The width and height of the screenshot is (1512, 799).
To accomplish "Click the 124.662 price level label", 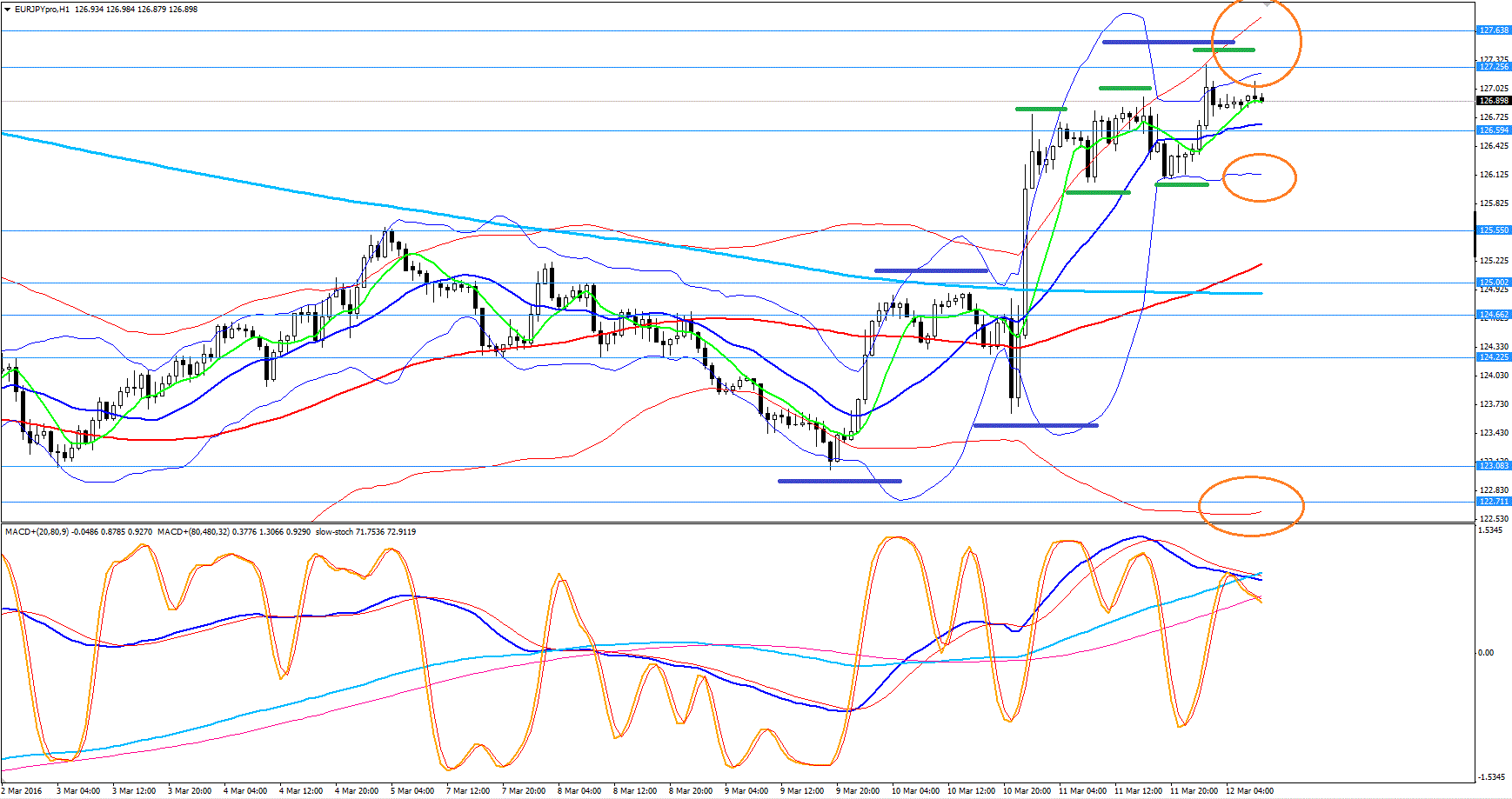I will pyautogui.click(x=1494, y=315).
